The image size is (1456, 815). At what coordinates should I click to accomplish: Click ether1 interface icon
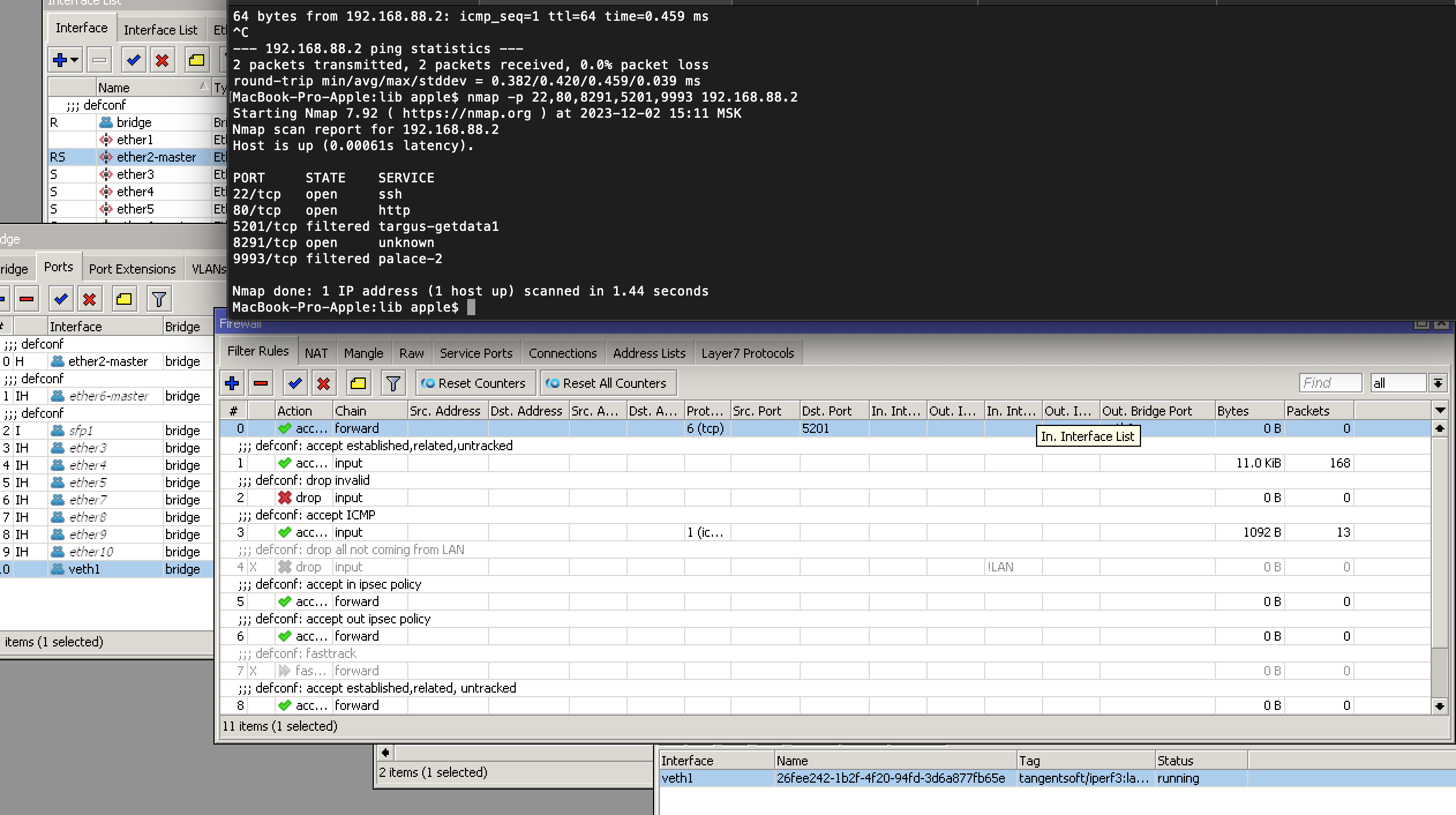(106, 140)
